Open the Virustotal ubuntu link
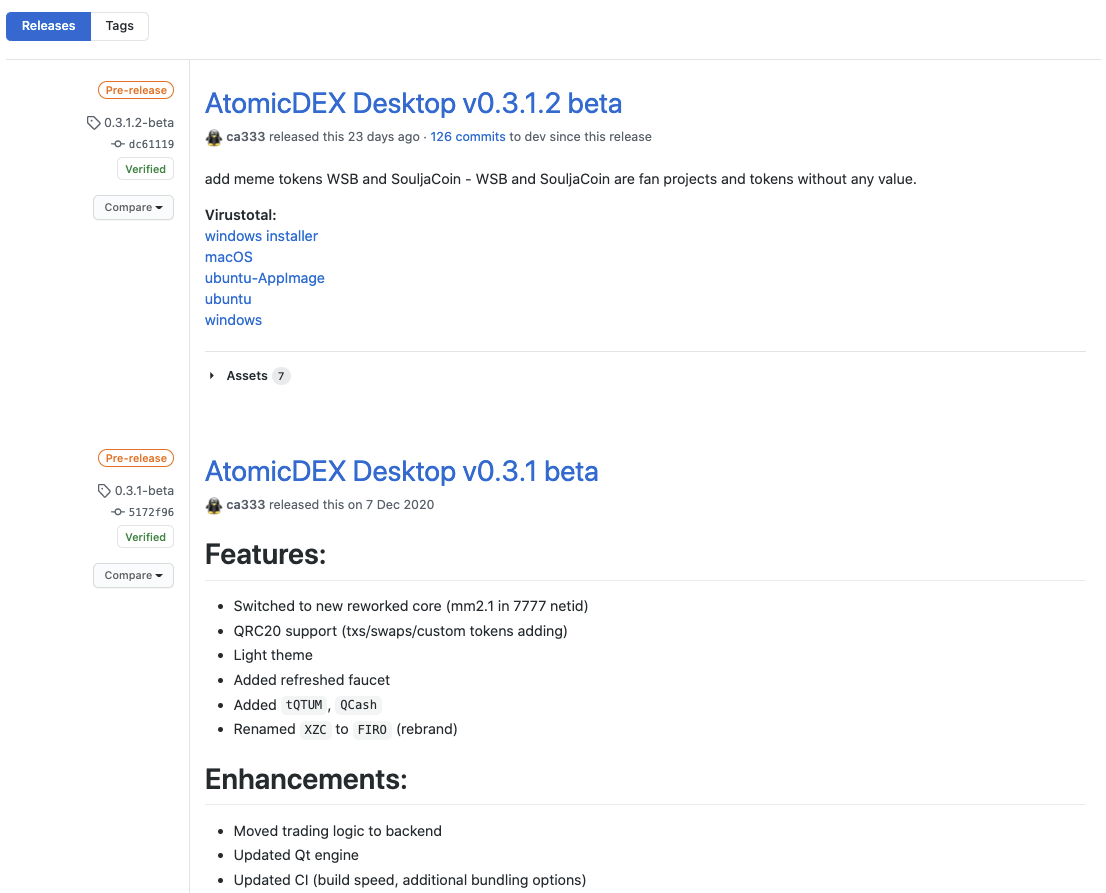 [x=228, y=299]
